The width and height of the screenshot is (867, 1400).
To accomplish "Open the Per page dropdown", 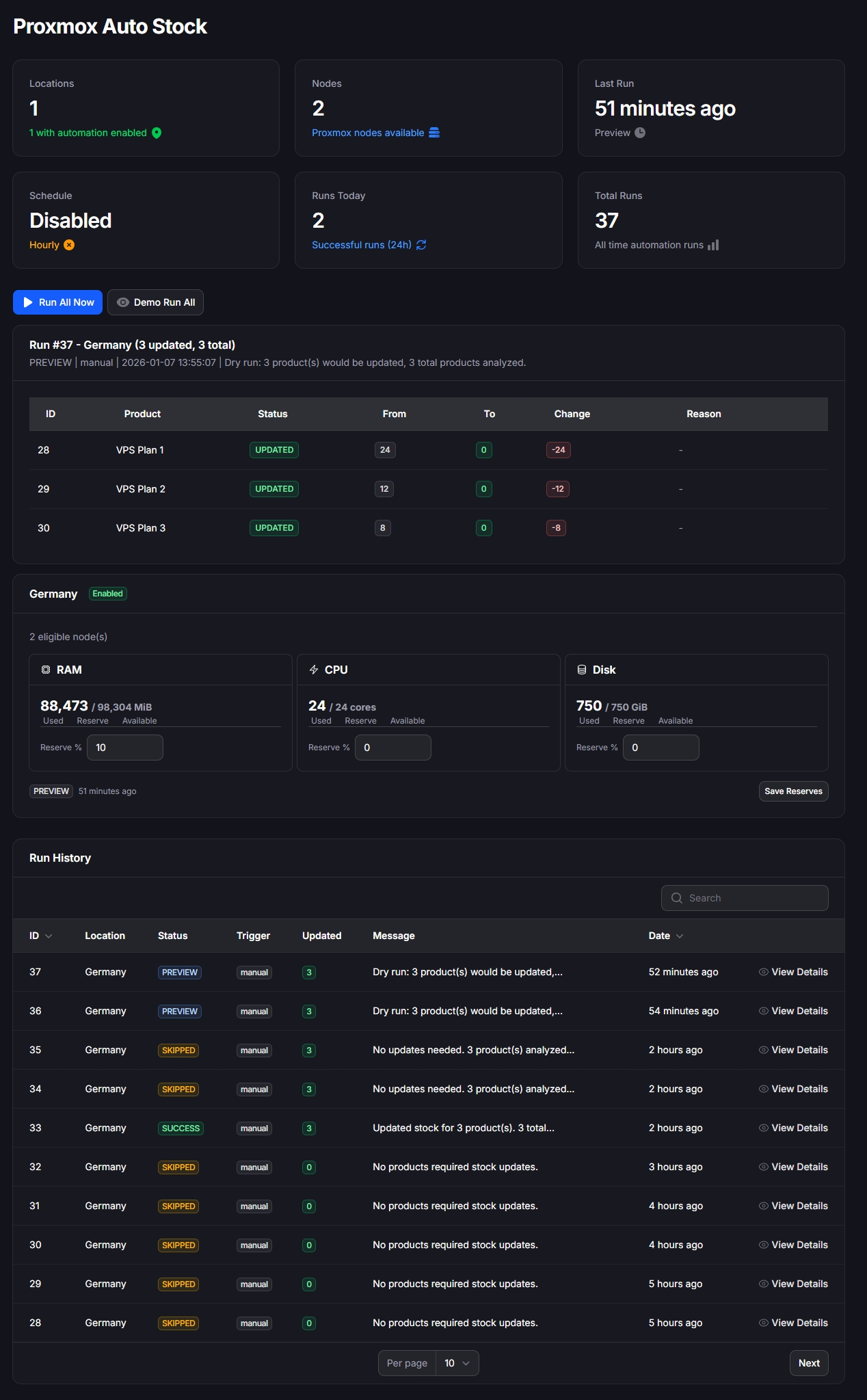I will 457,1363.
